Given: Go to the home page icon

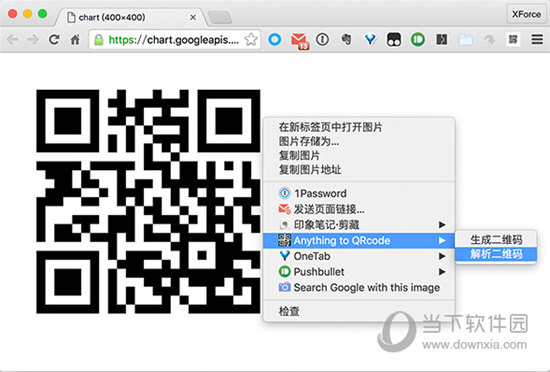Looking at the screenshot, I should (75, 39).
